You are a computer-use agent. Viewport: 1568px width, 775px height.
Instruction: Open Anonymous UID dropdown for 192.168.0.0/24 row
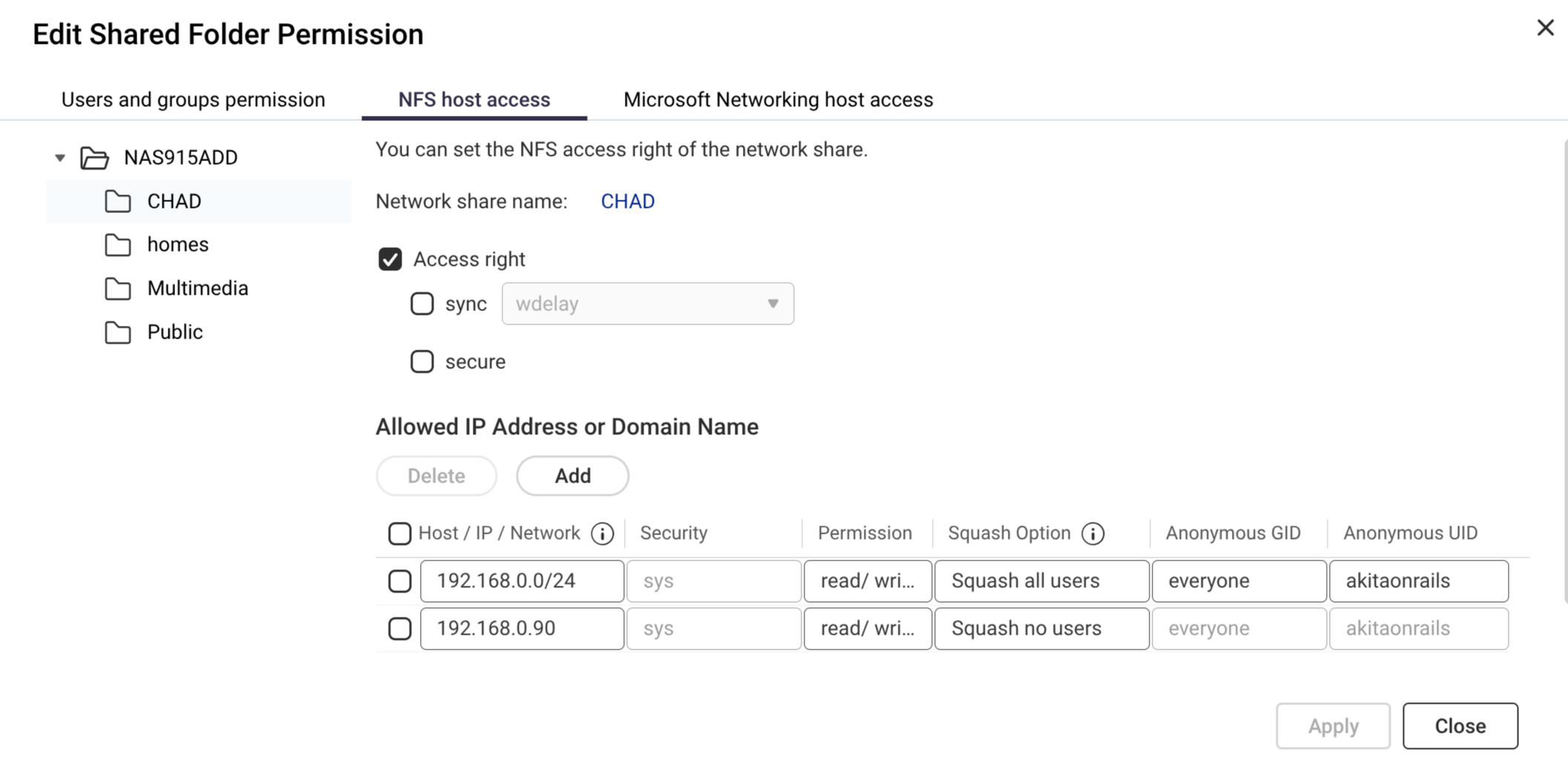[x=1419, y=581]
